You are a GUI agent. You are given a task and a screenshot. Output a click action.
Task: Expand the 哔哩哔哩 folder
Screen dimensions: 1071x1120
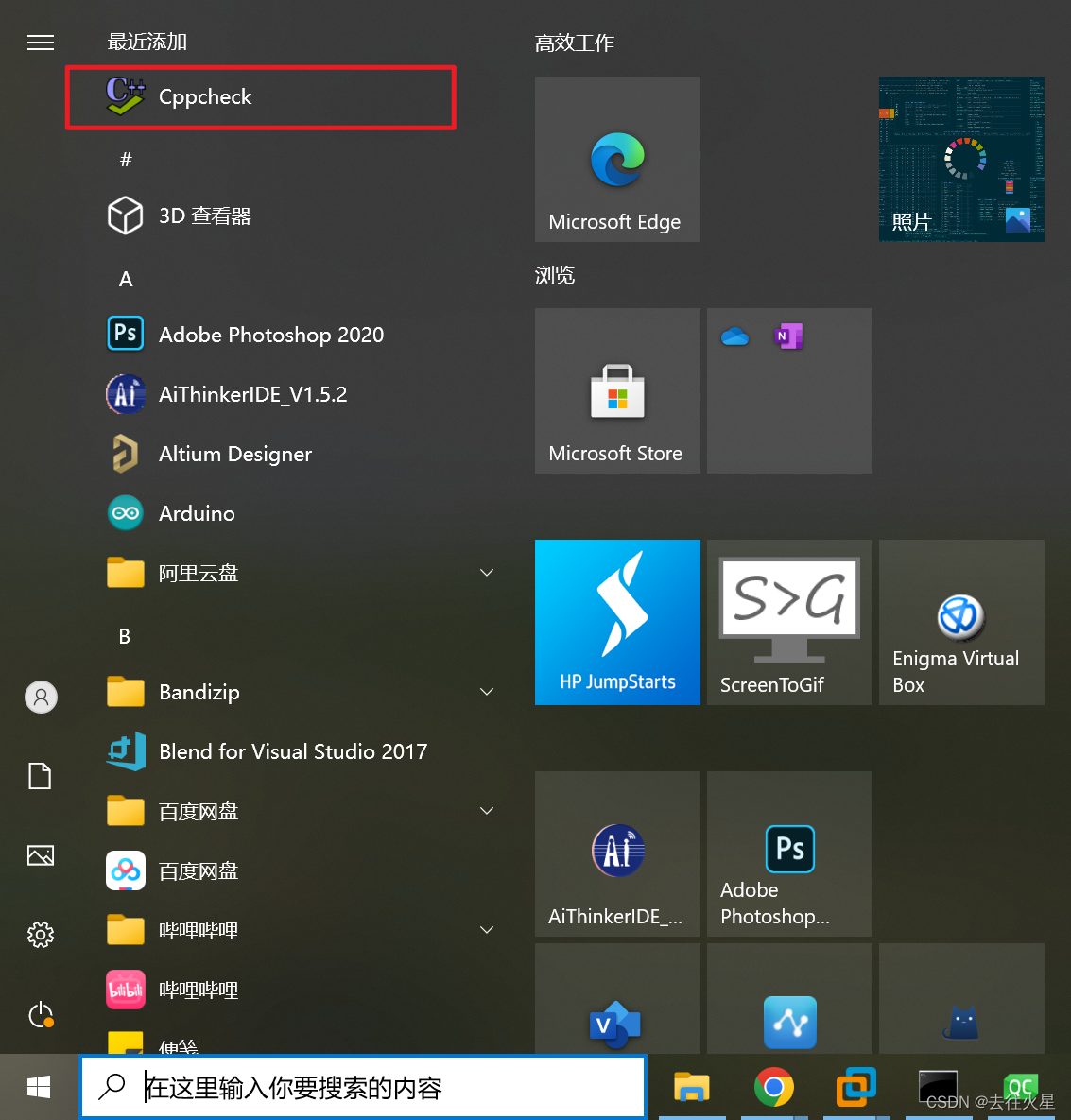click(x=486, y=929)
